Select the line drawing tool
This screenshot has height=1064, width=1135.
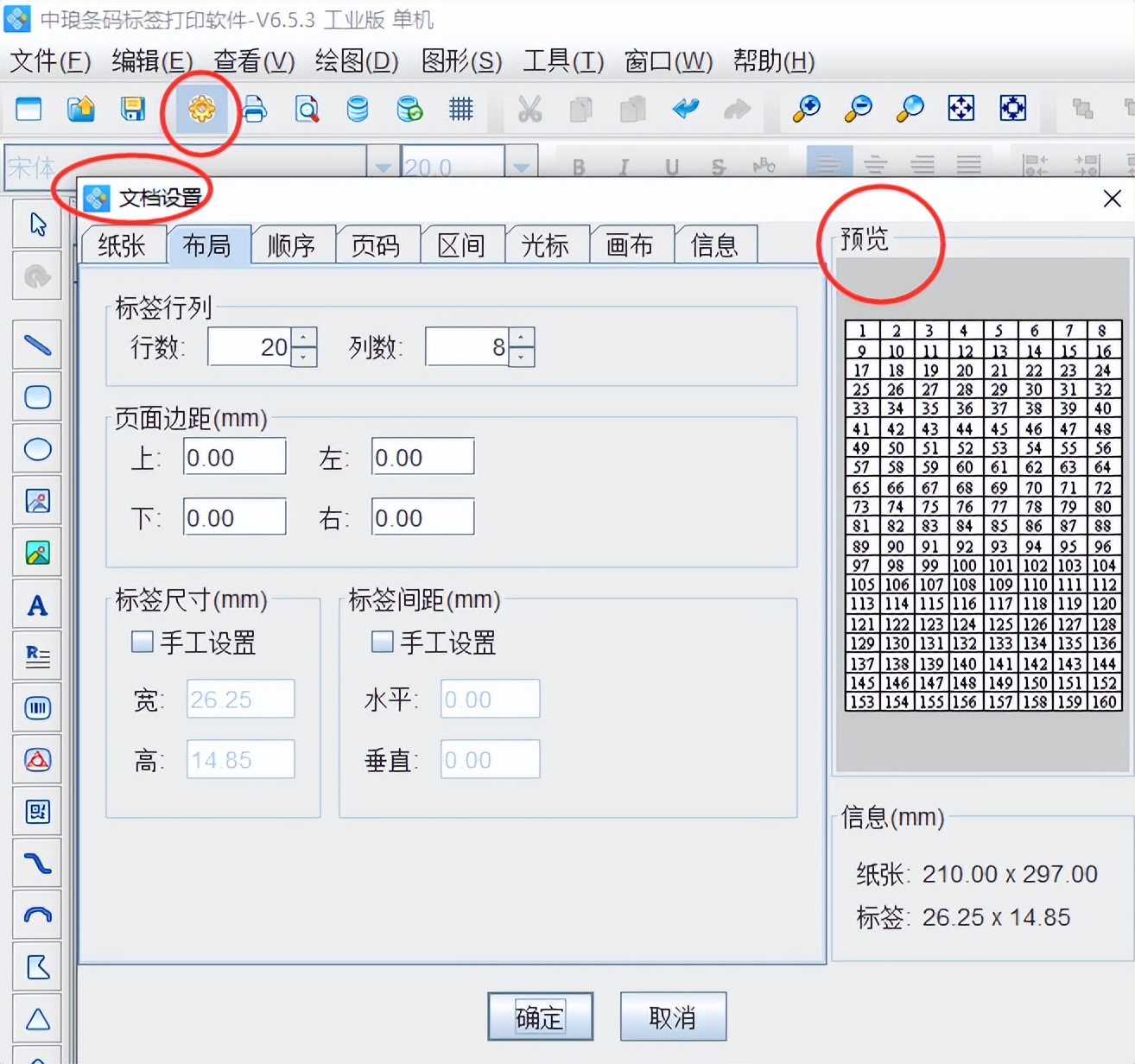point(37,345)
